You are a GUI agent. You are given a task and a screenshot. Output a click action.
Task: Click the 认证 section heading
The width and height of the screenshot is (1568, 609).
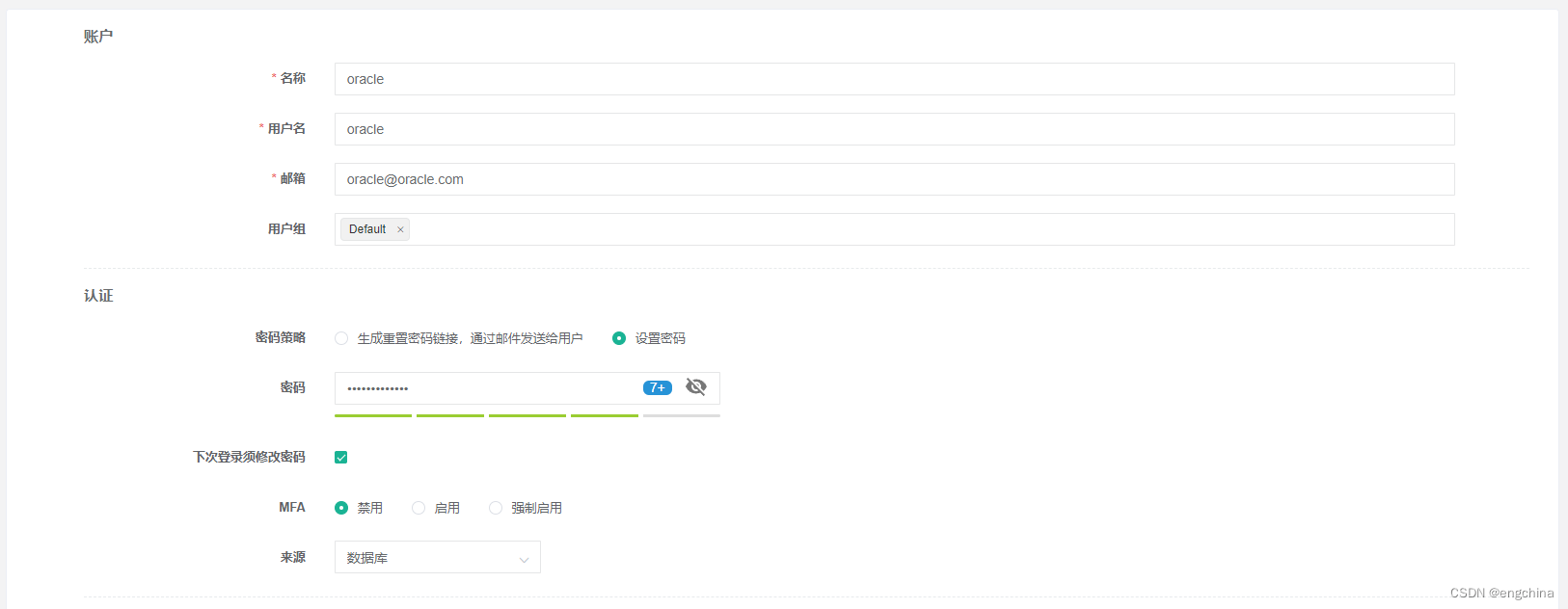(98, 296)
